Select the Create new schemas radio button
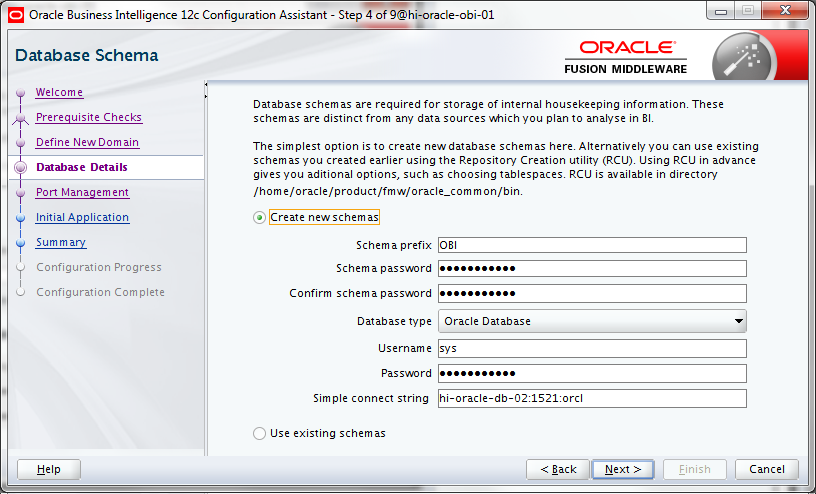Image resolution: width=816 pixels, height=494 pixels. point(260,217)
